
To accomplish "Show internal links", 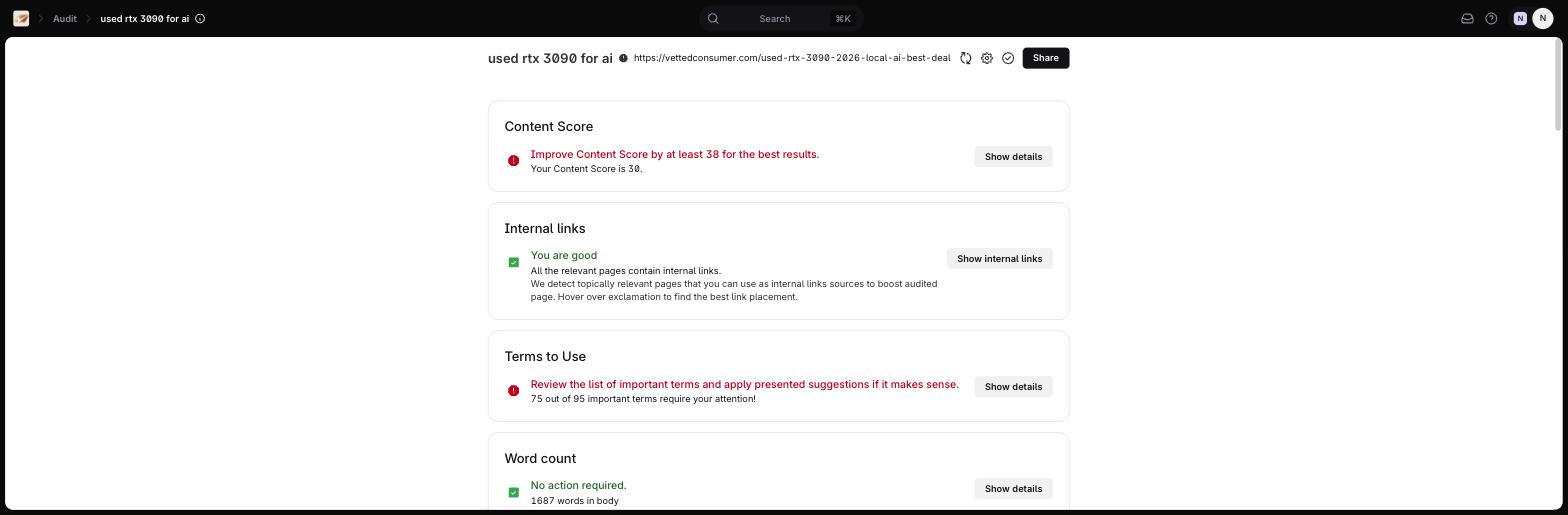I will pos(999,259).
